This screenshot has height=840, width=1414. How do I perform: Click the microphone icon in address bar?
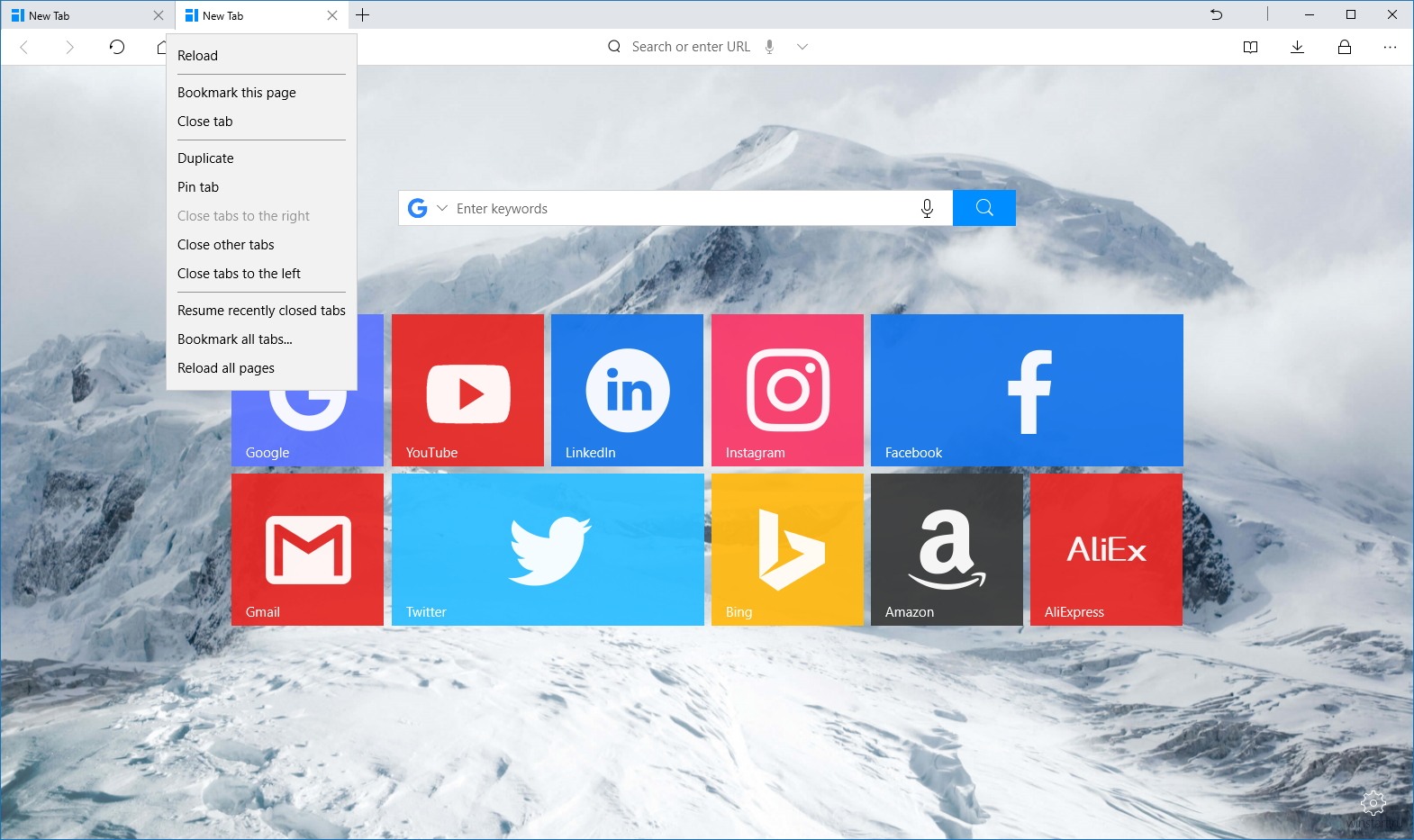tap(769, 47)
